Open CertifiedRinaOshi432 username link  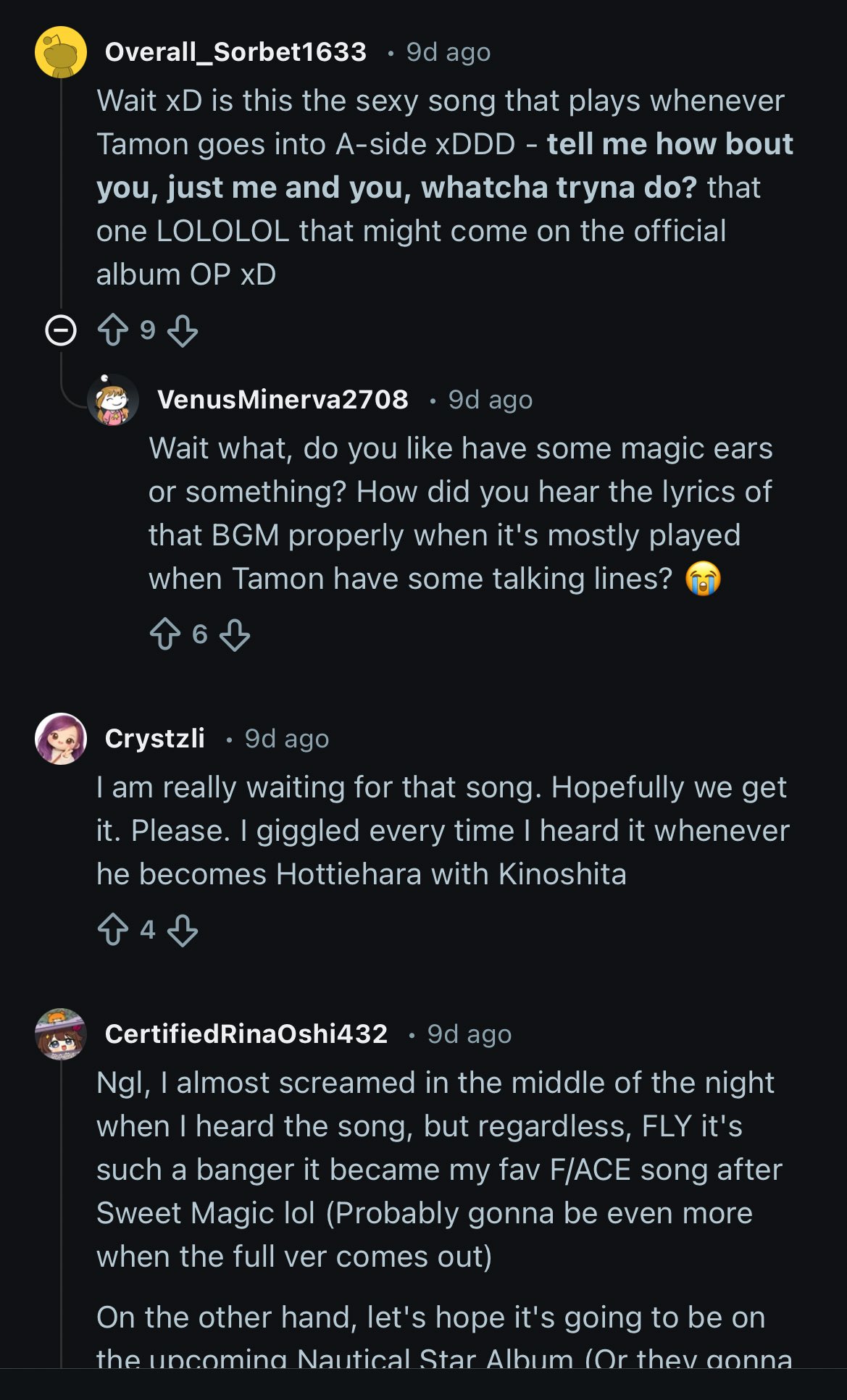click(x=246, y=1034)
